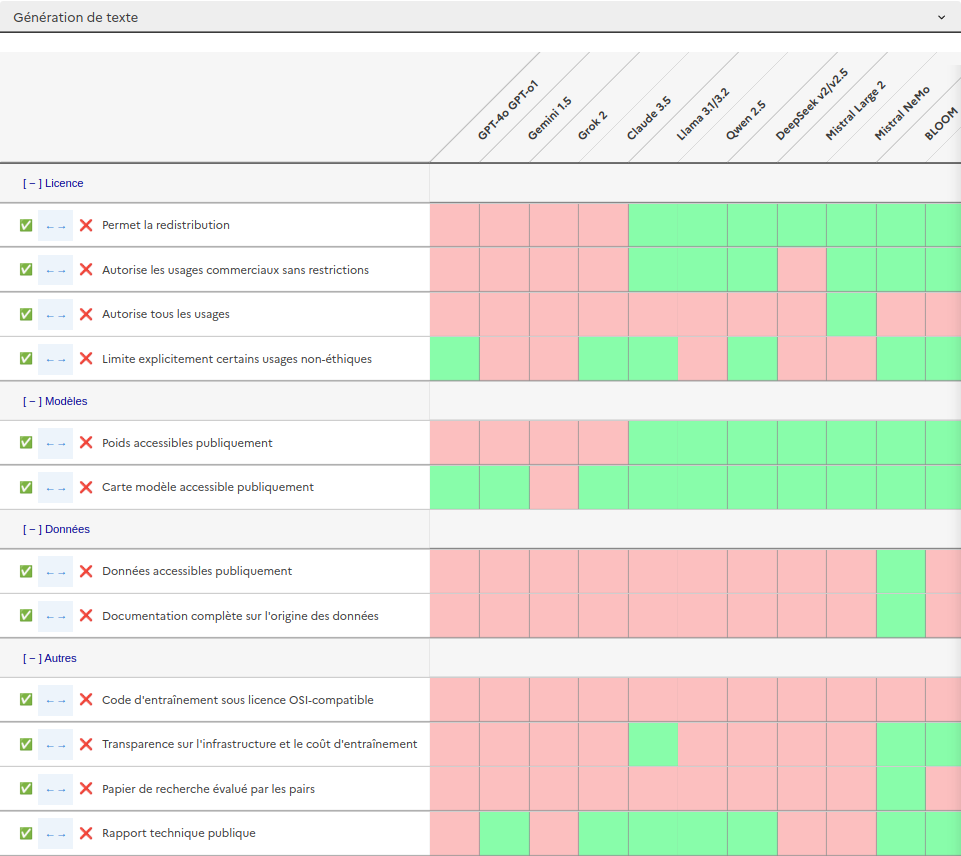961x856 pixels.
Task: Click the red X for Papier de recherche row
Action: [x=86, y=789]
